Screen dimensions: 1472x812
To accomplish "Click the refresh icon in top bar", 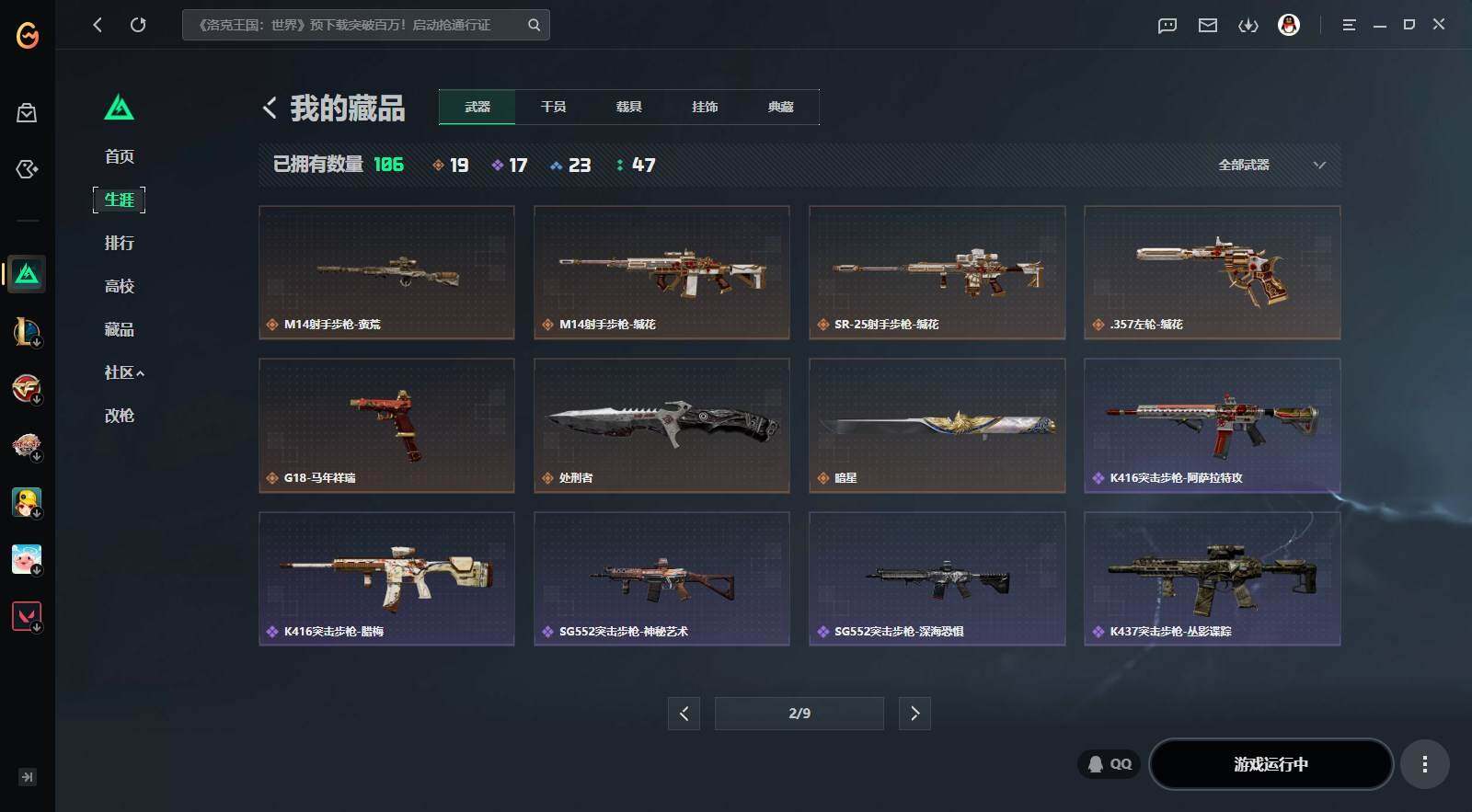I will 138,25.
